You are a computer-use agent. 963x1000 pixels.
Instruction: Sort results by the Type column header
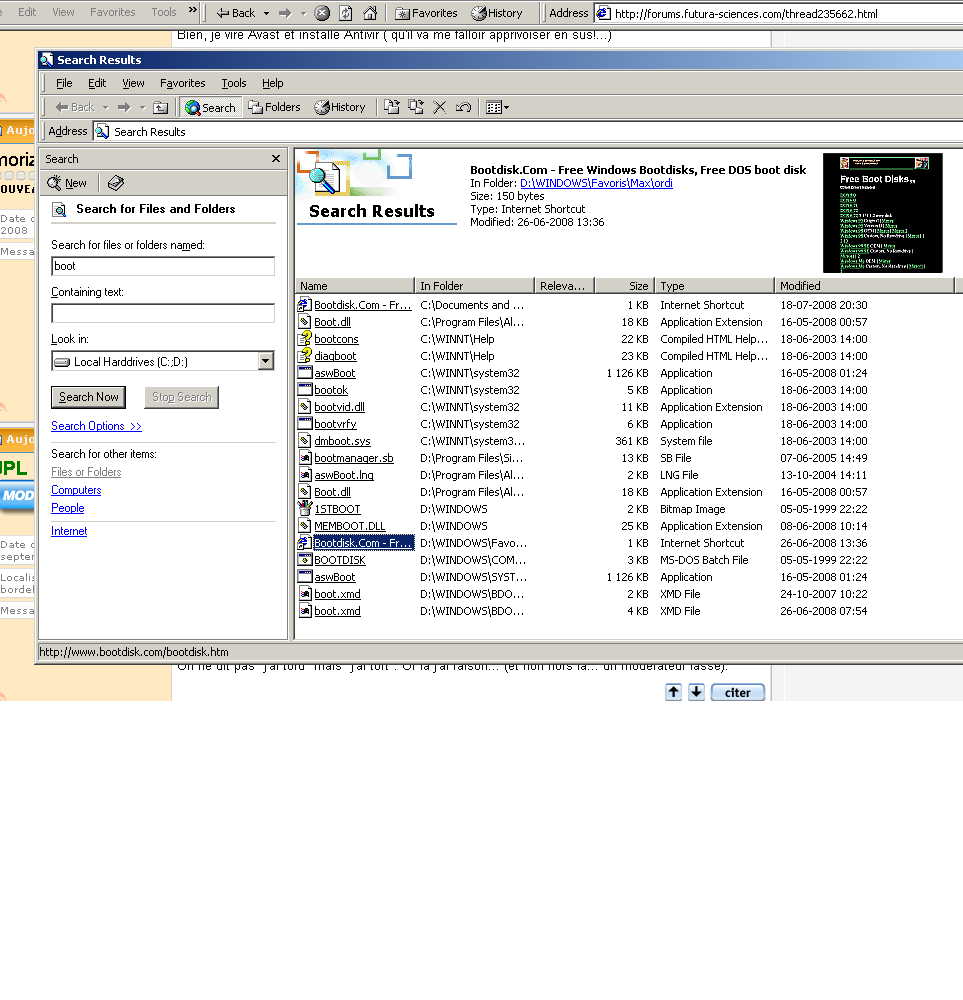coord(714,286)
